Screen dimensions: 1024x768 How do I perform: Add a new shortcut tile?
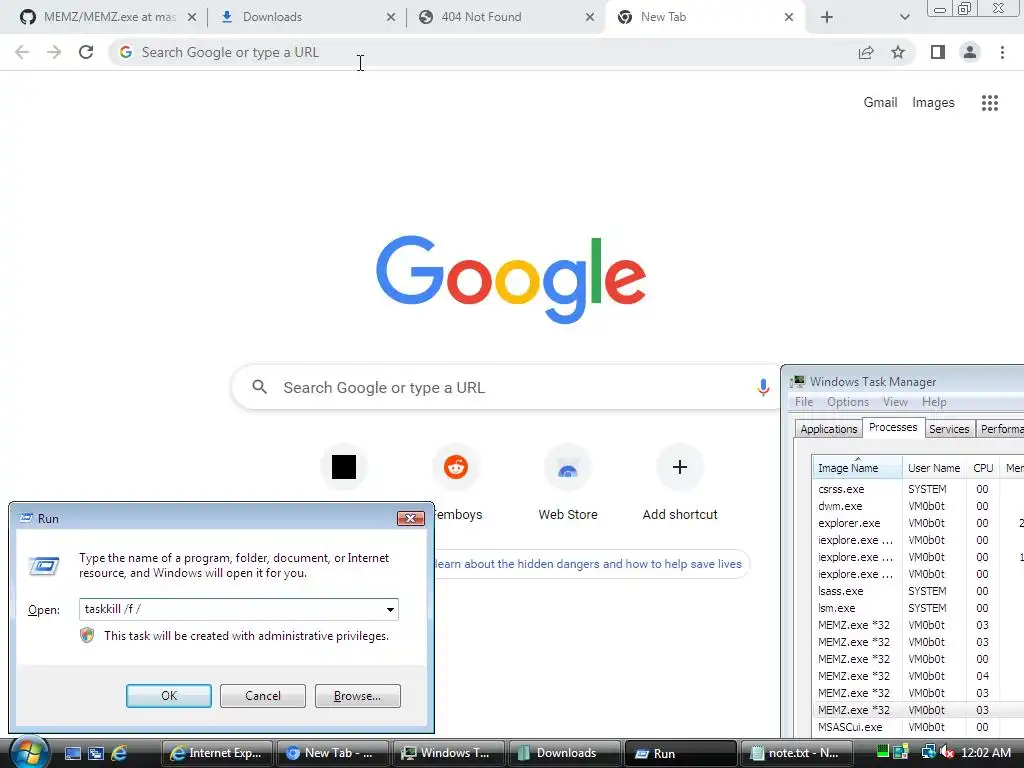coord(680,466)
